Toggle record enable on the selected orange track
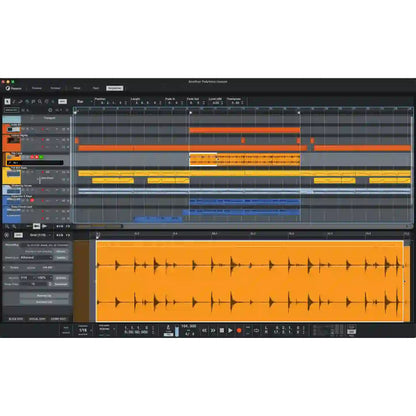 (x=37, y=157)
